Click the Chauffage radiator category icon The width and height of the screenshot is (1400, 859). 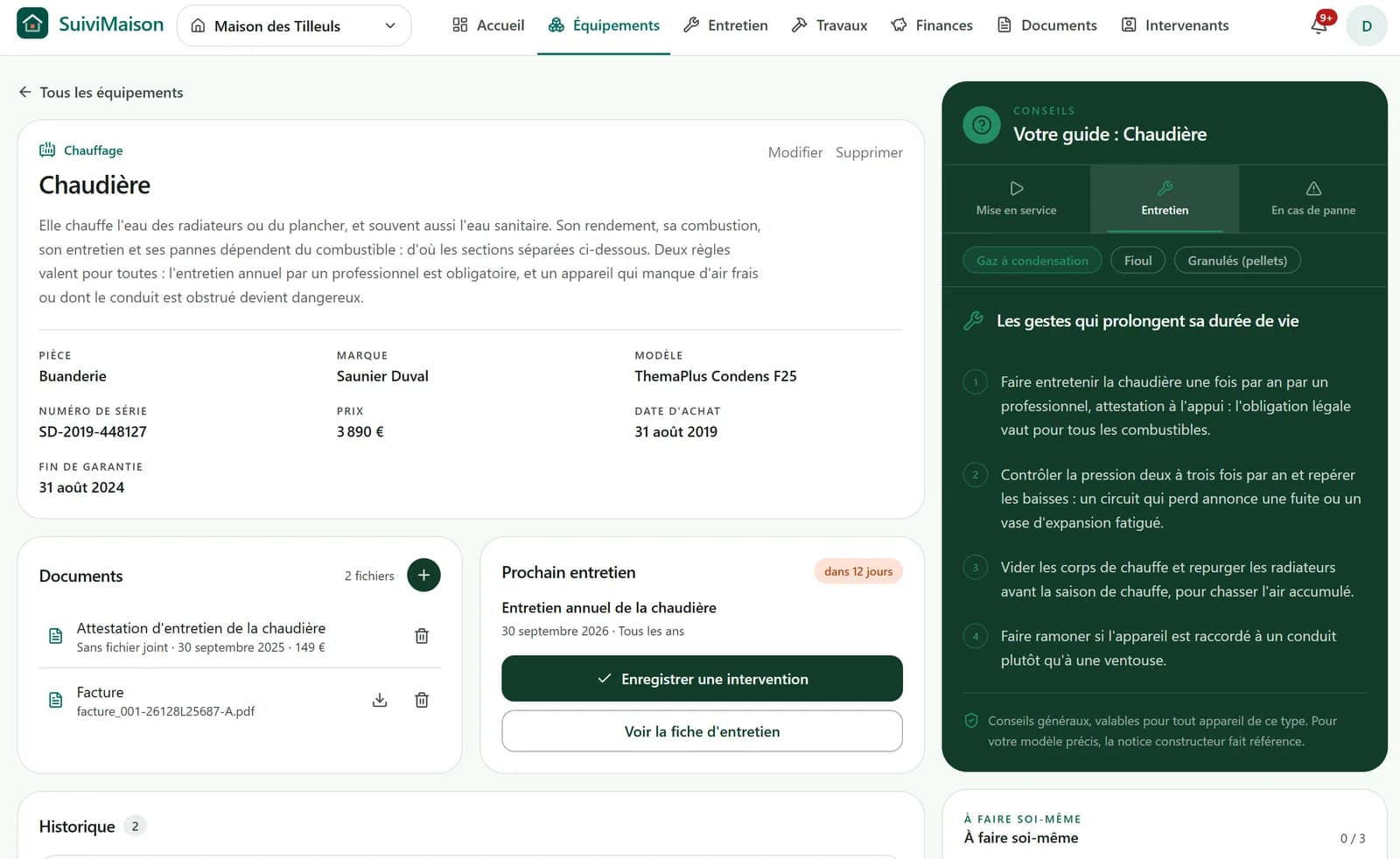click(47, 150)
